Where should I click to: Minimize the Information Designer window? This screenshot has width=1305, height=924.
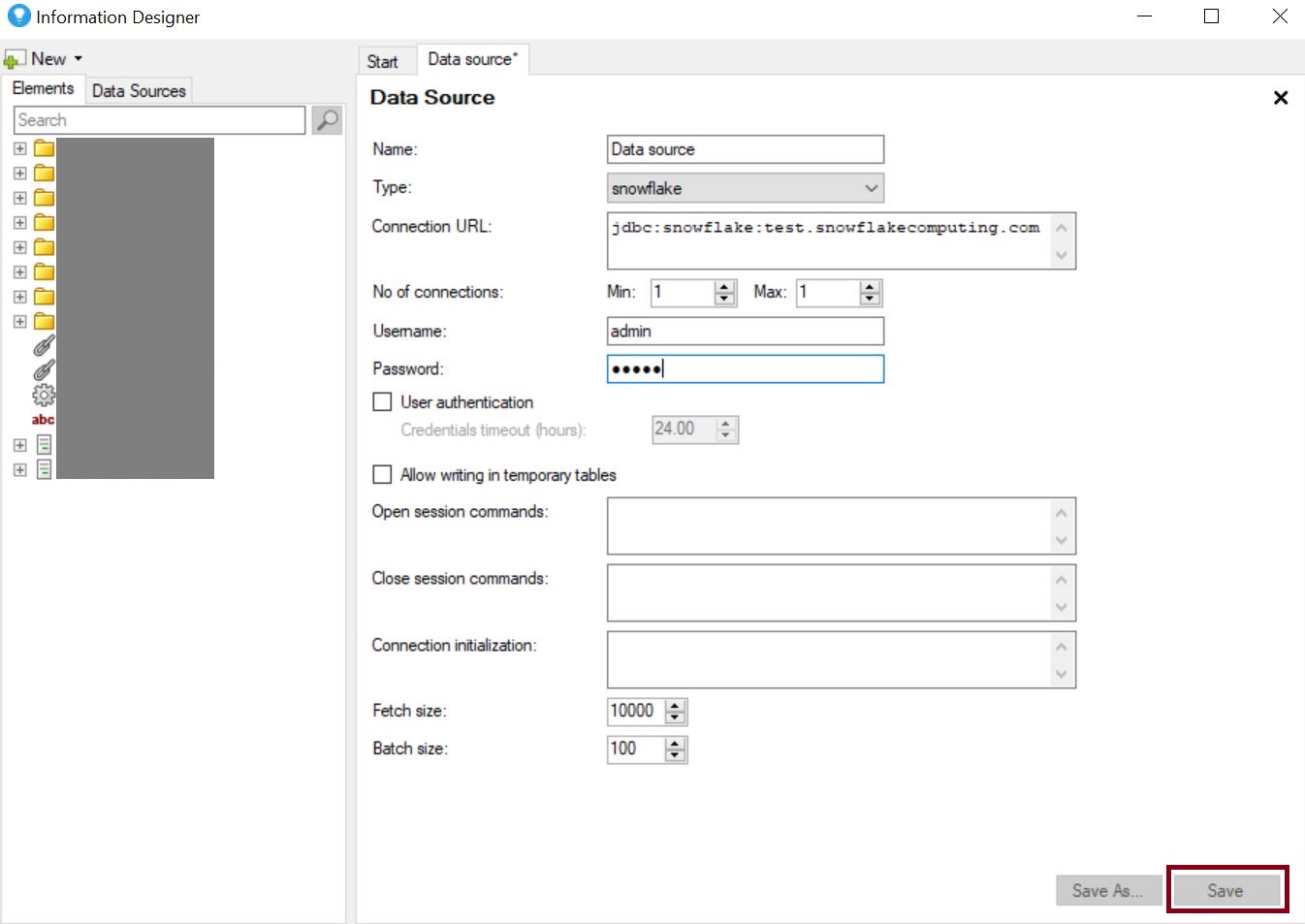coord(1145,16)
